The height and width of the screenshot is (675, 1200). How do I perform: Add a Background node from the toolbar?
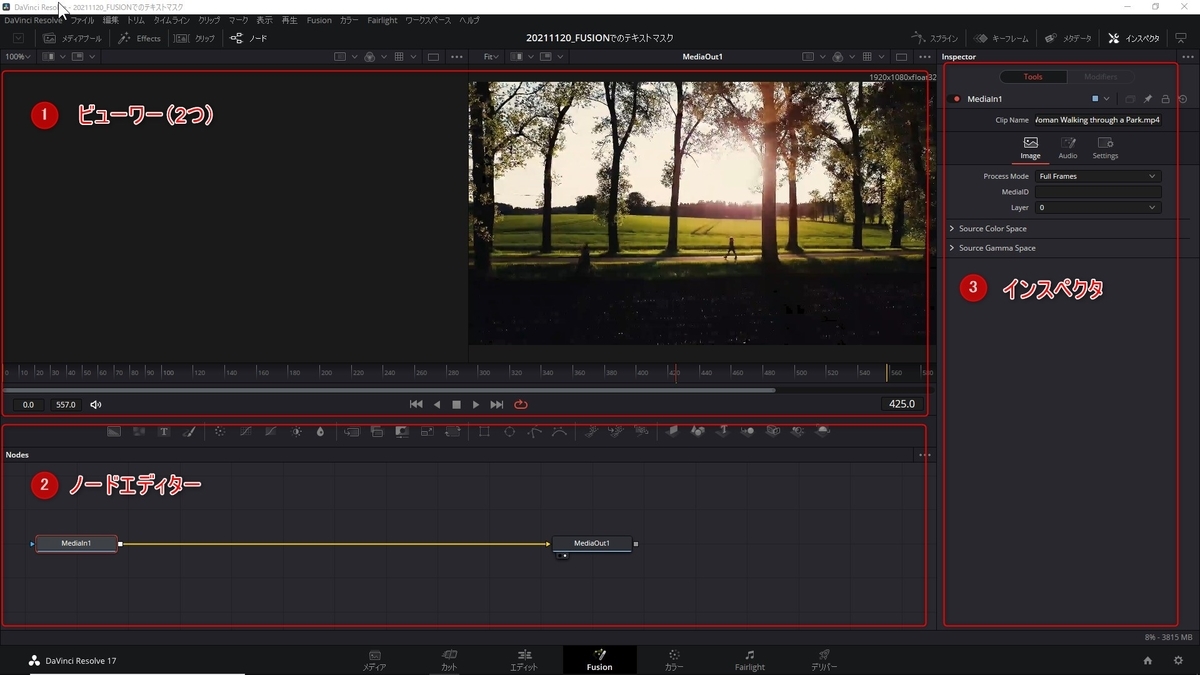(114, 432)
